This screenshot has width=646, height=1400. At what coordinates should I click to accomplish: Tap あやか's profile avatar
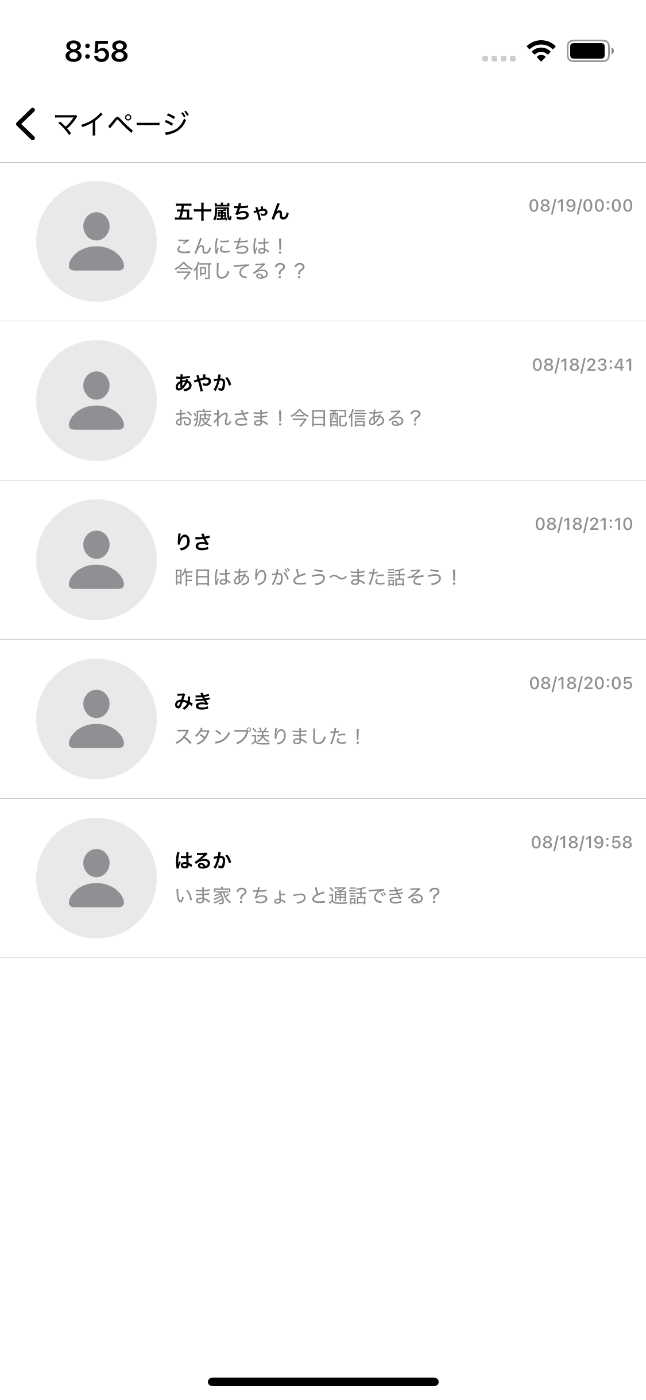click(x=96, y=400)
